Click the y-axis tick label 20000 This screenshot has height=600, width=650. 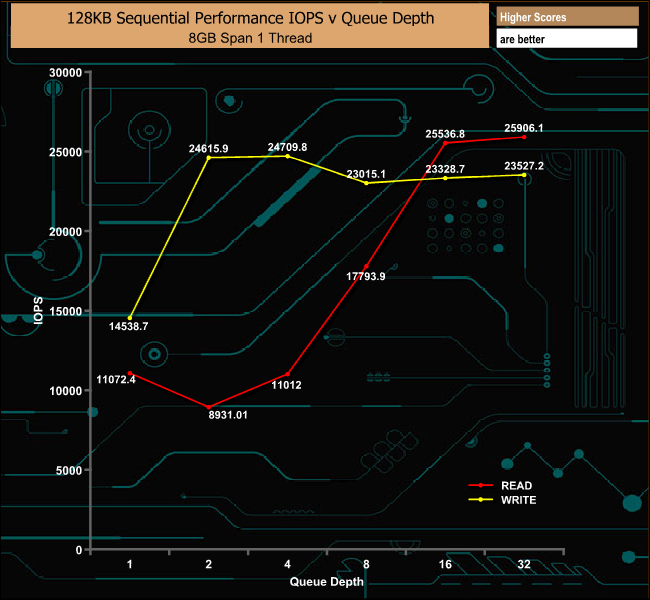click(65, 232)
